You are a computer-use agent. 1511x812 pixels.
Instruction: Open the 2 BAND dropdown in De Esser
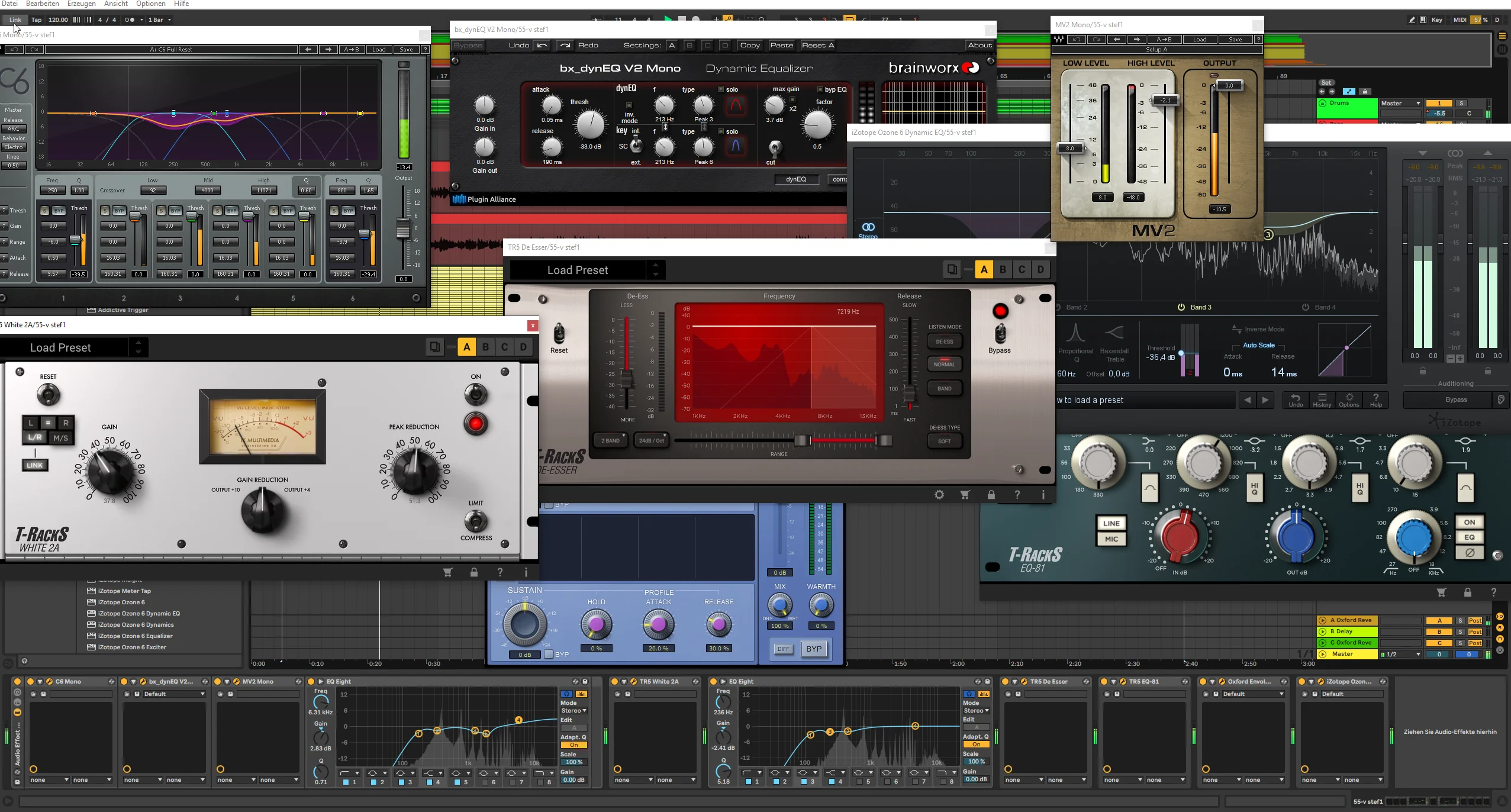point(611,440)
